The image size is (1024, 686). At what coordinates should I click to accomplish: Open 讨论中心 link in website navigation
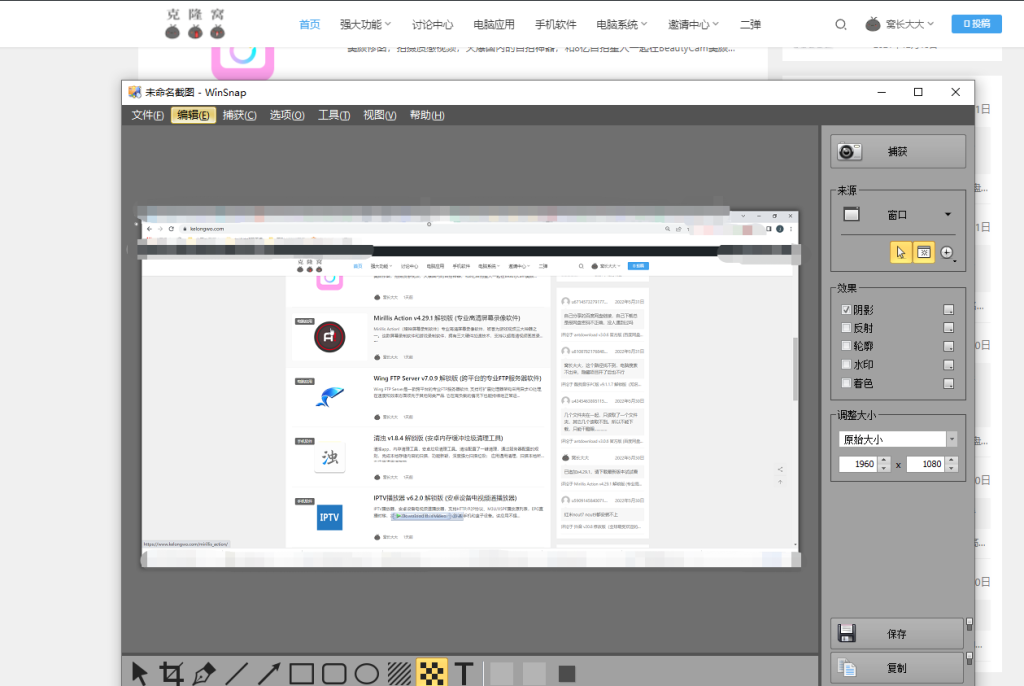(432, 24)
